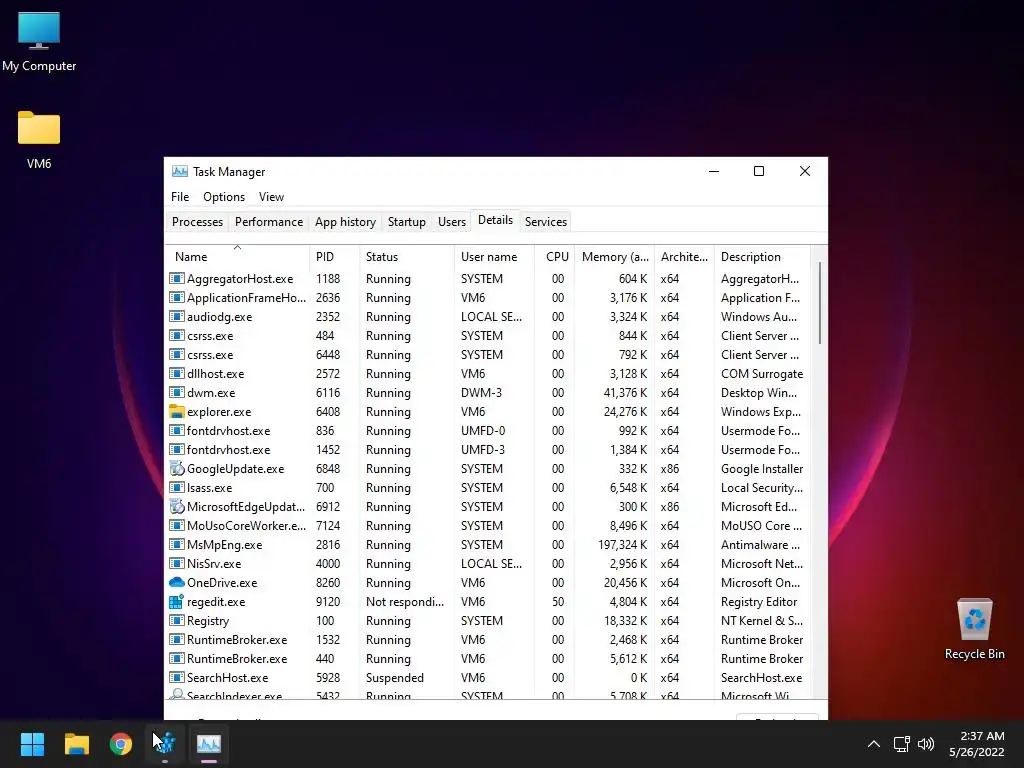Open the network status tray icon
The image size is (1024, 768).
(x=902, y=744)
